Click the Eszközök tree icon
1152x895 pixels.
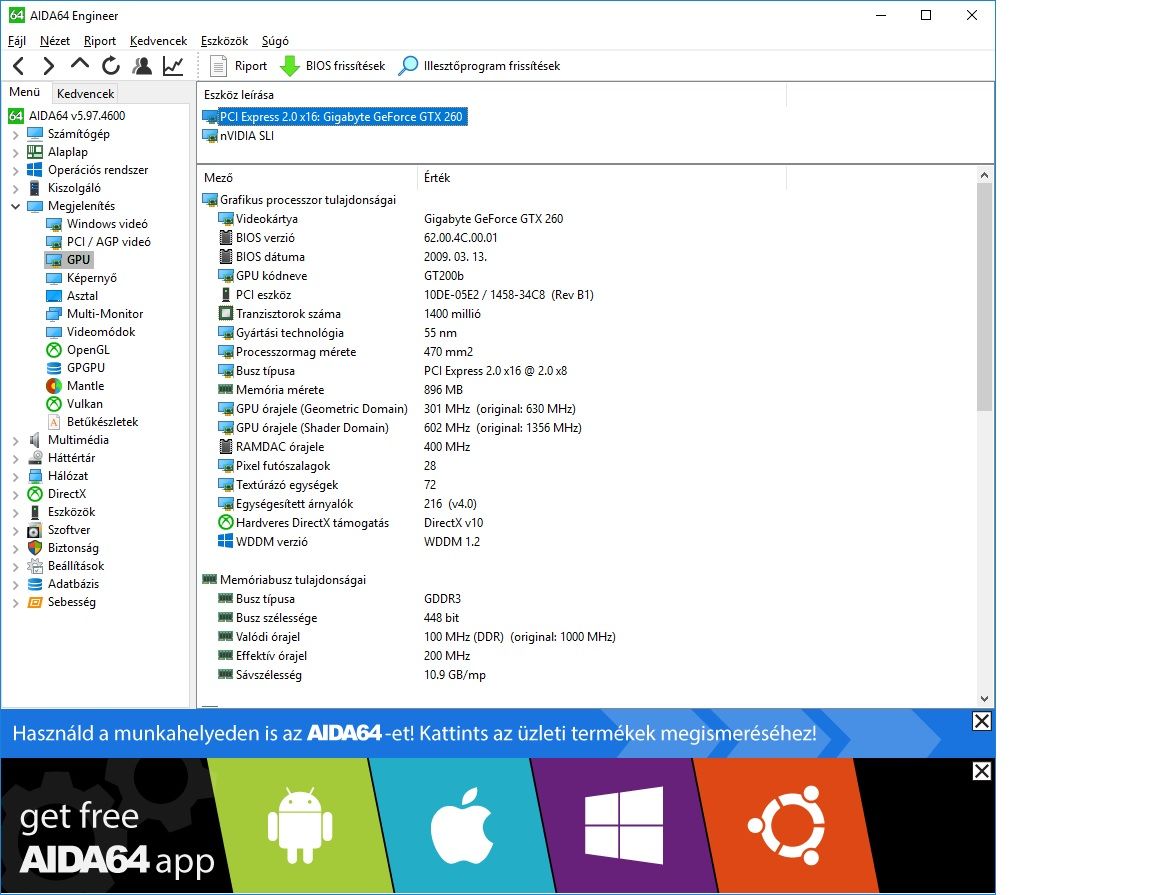(x=35, y=512)
